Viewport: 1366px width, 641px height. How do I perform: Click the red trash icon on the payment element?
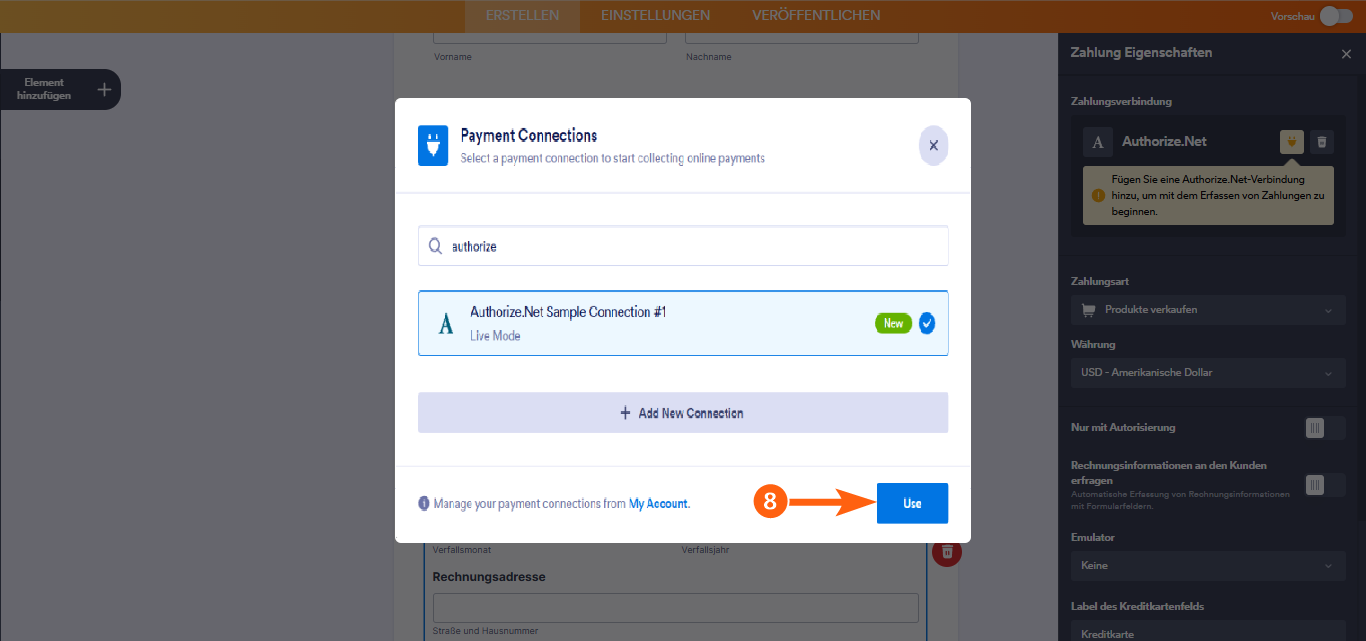pyautogui.click(x=946, y=552)
